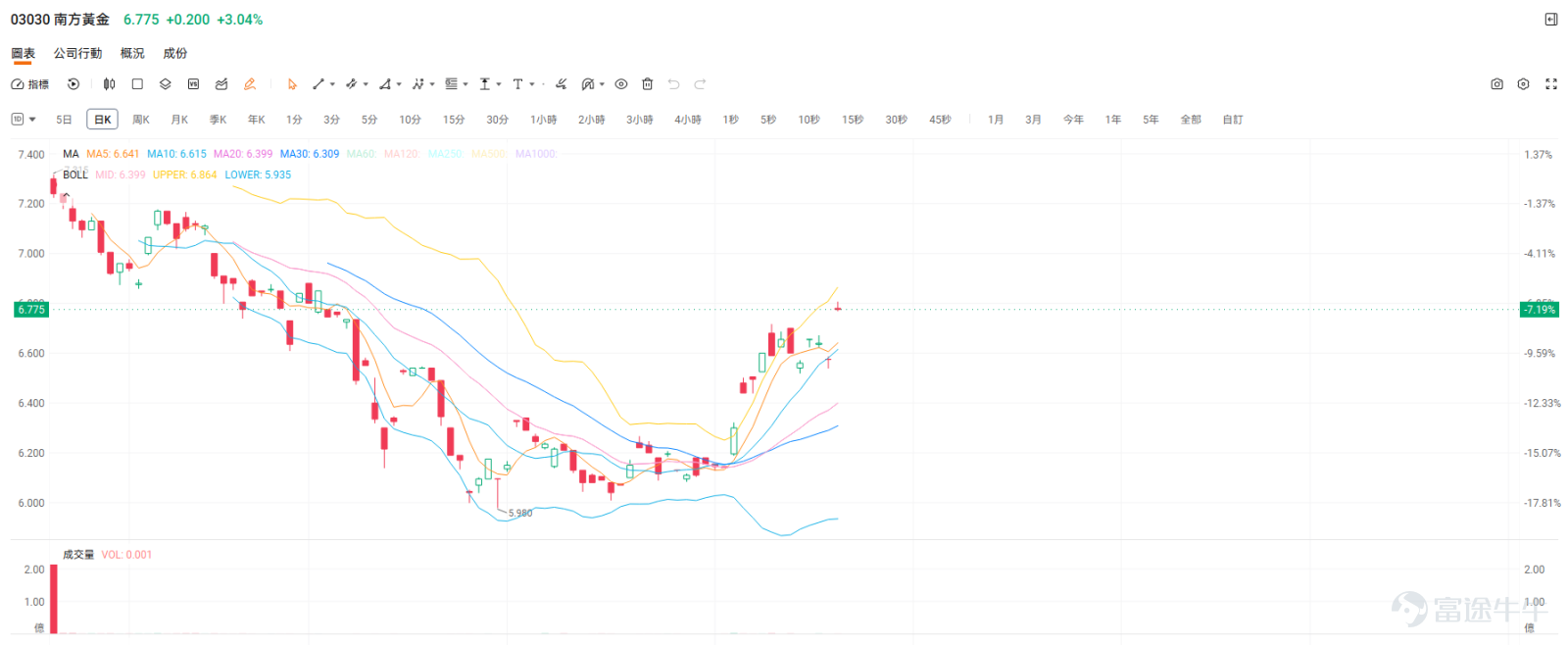Click the redo arrow
This screenshot has height=645, width=1568.
click(700, 84)
